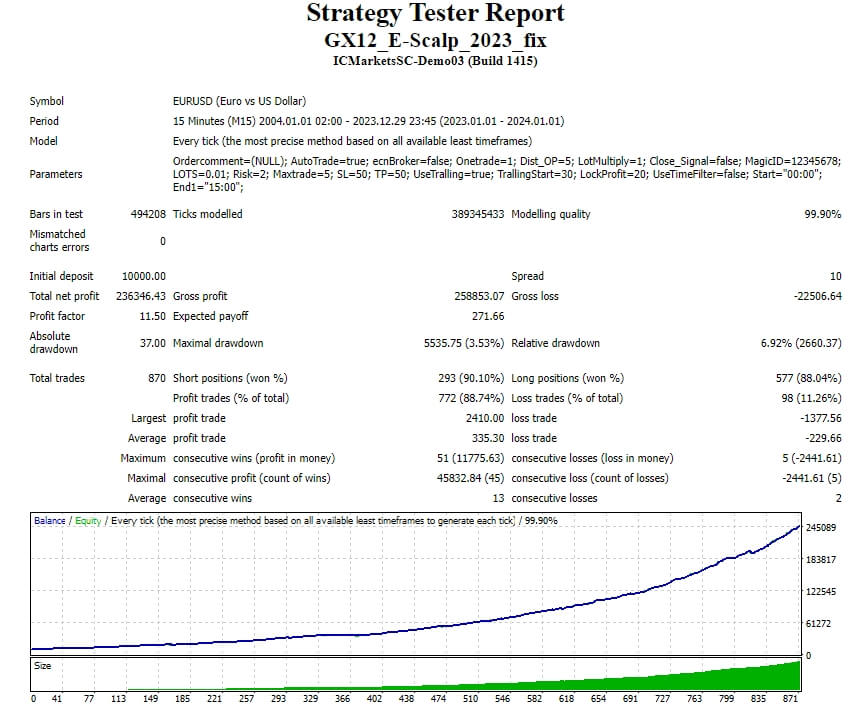The width and height of the screenshot is (853, 707).
Task: Click the 'Gross profit' label
Action: (x=200, y=296)
